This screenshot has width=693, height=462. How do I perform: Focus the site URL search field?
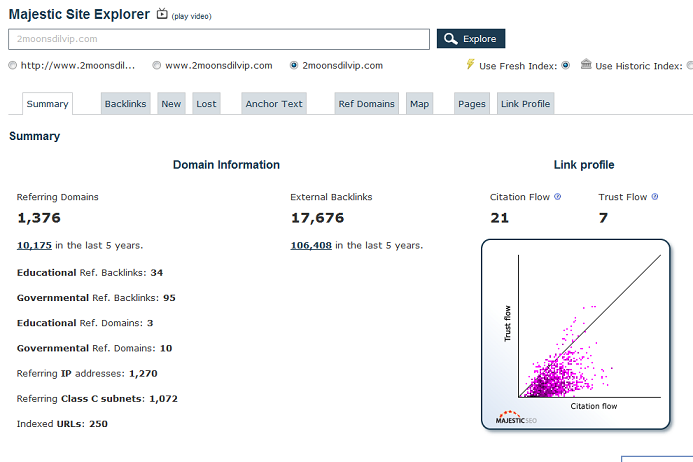[219, 39]
